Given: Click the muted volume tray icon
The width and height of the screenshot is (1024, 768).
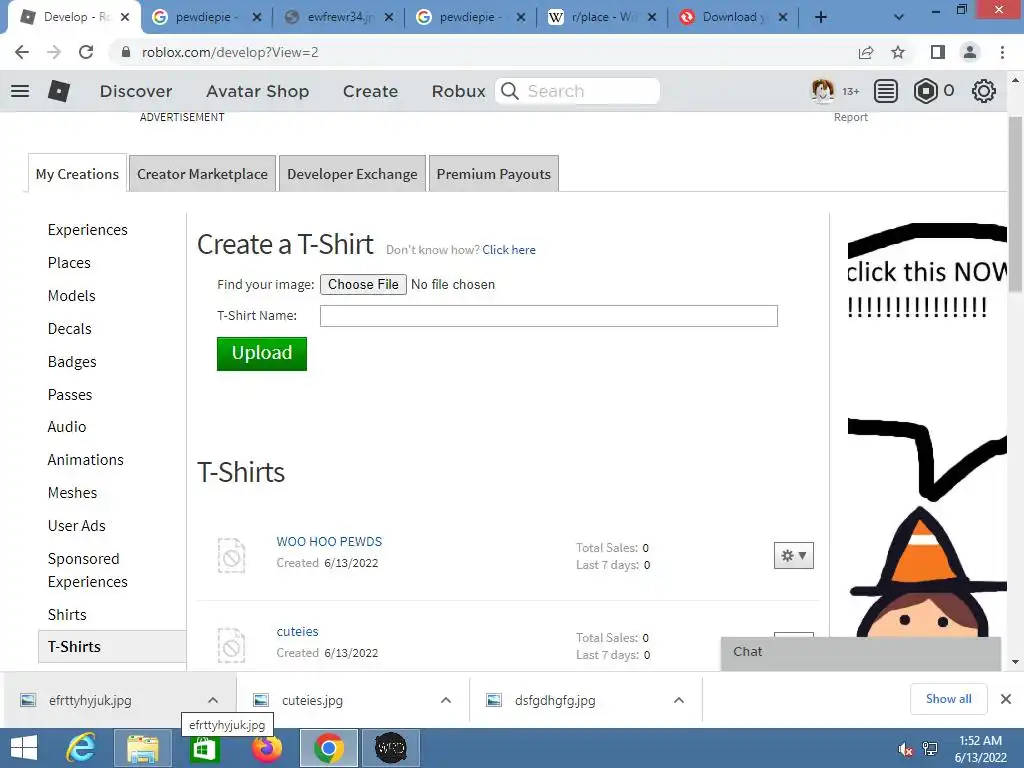Looking at the screenshot, I should point(905,749).
